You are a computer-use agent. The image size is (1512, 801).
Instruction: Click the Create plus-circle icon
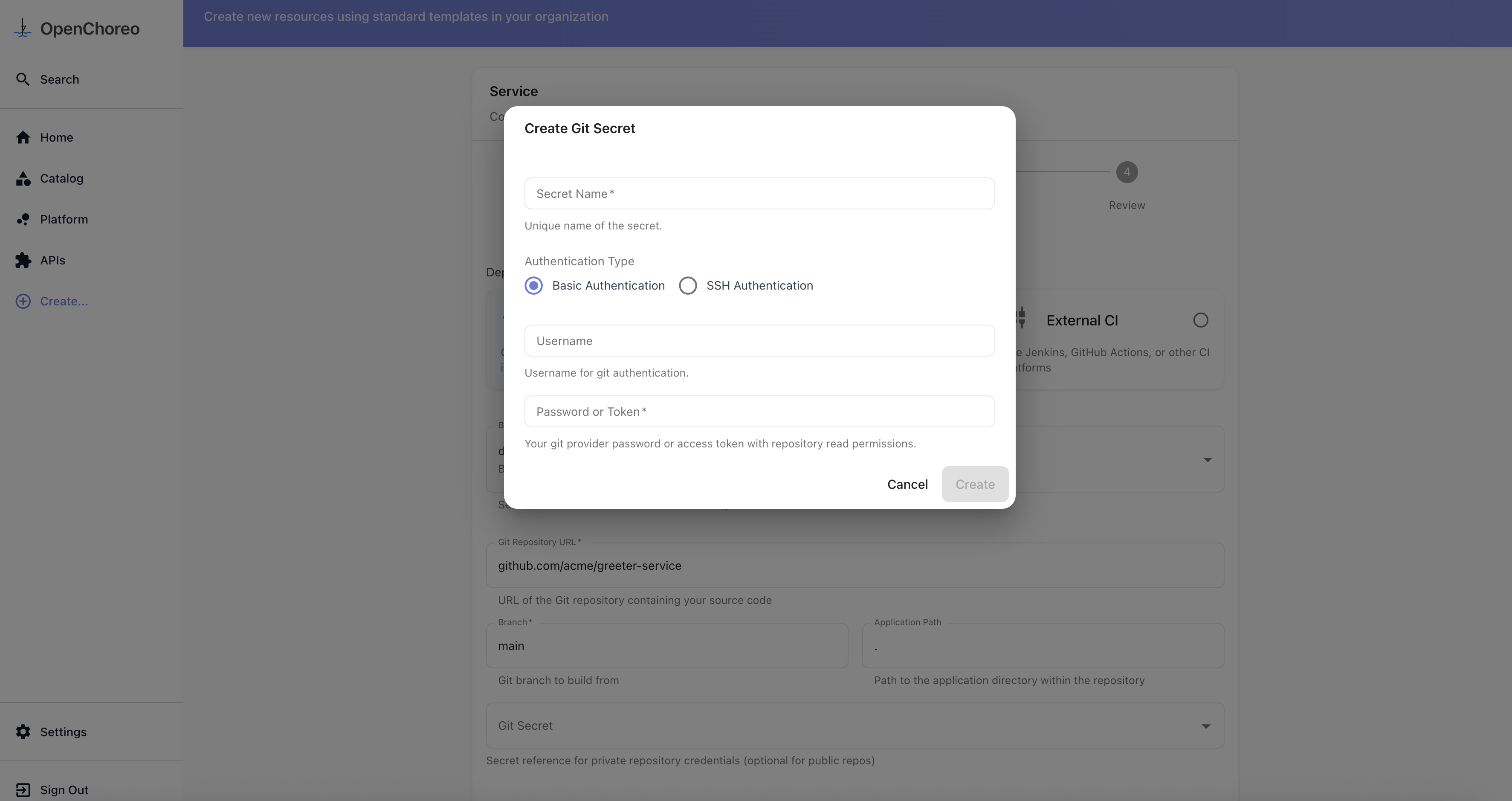(23, 301)
